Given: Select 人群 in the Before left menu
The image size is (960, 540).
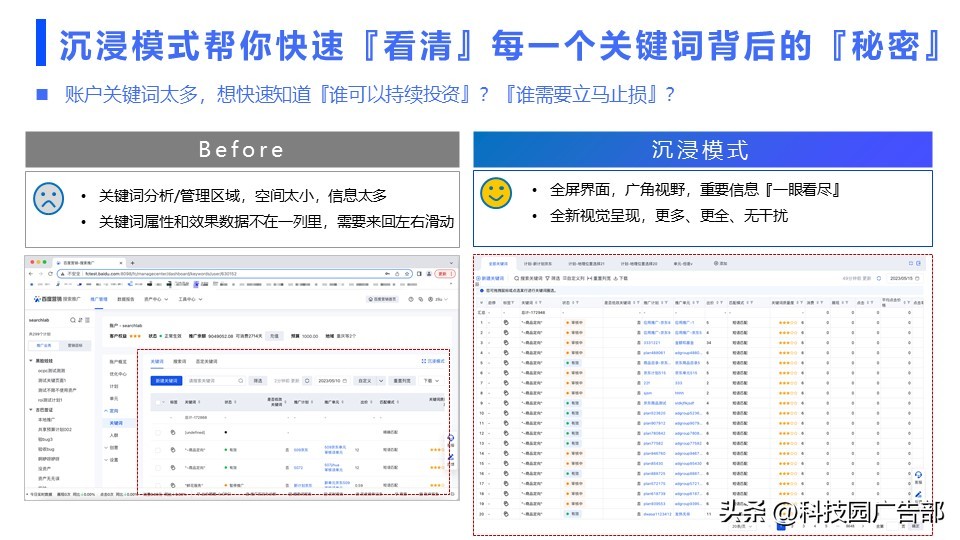Looking at the screenshot, I should pos(114,435).
